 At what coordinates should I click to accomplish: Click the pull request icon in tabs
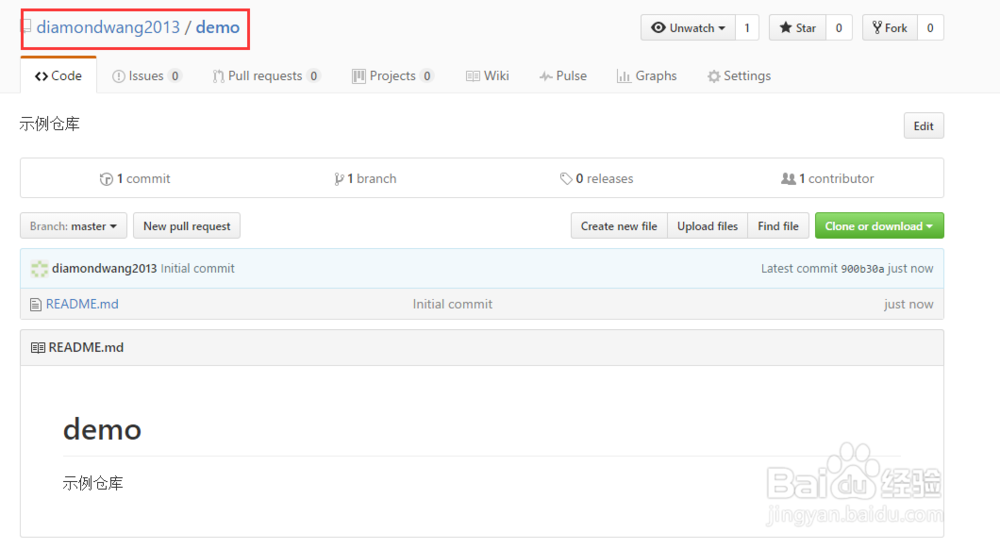click(218, 77)
